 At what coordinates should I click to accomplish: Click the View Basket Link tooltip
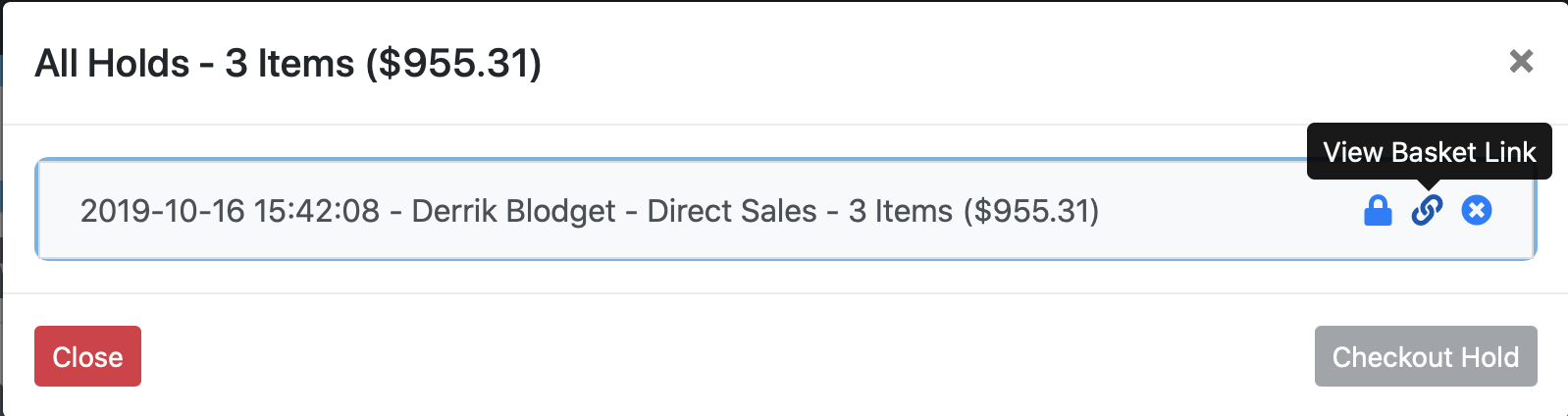(1429, 152)
